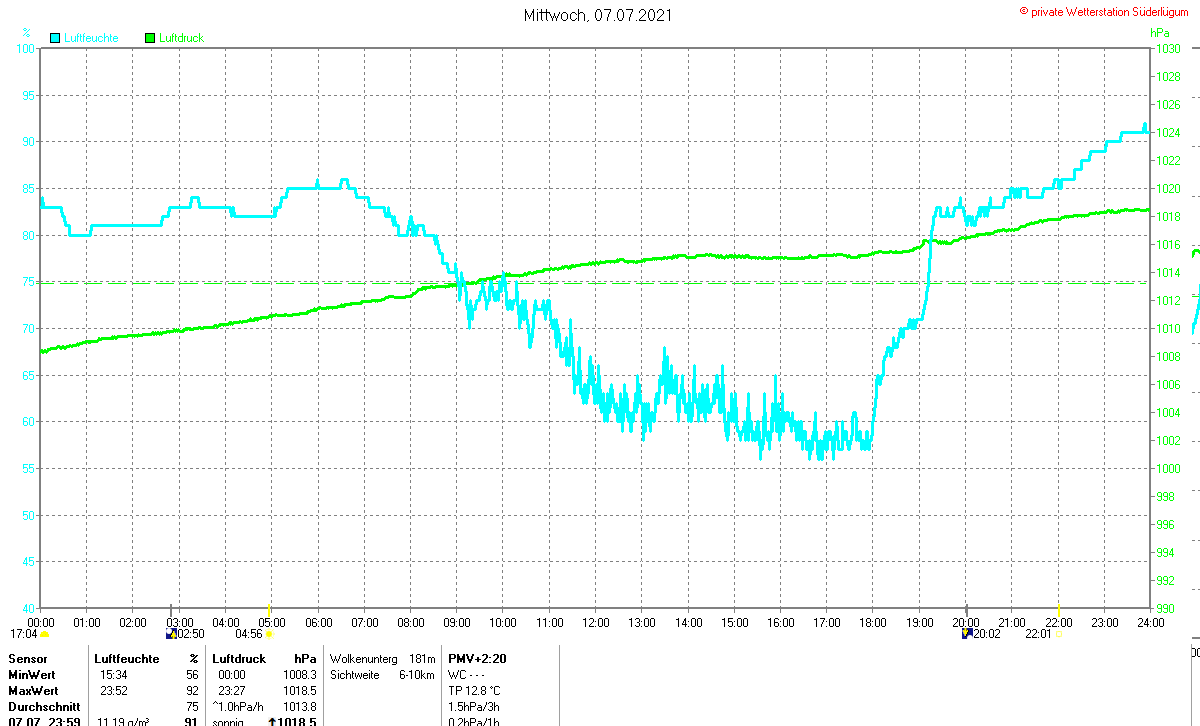Image resolution: width=1200 pixels, height=726 pixels.
Task: Click the Luftfeuchte column header in table
Action: (x=126, y=659)
